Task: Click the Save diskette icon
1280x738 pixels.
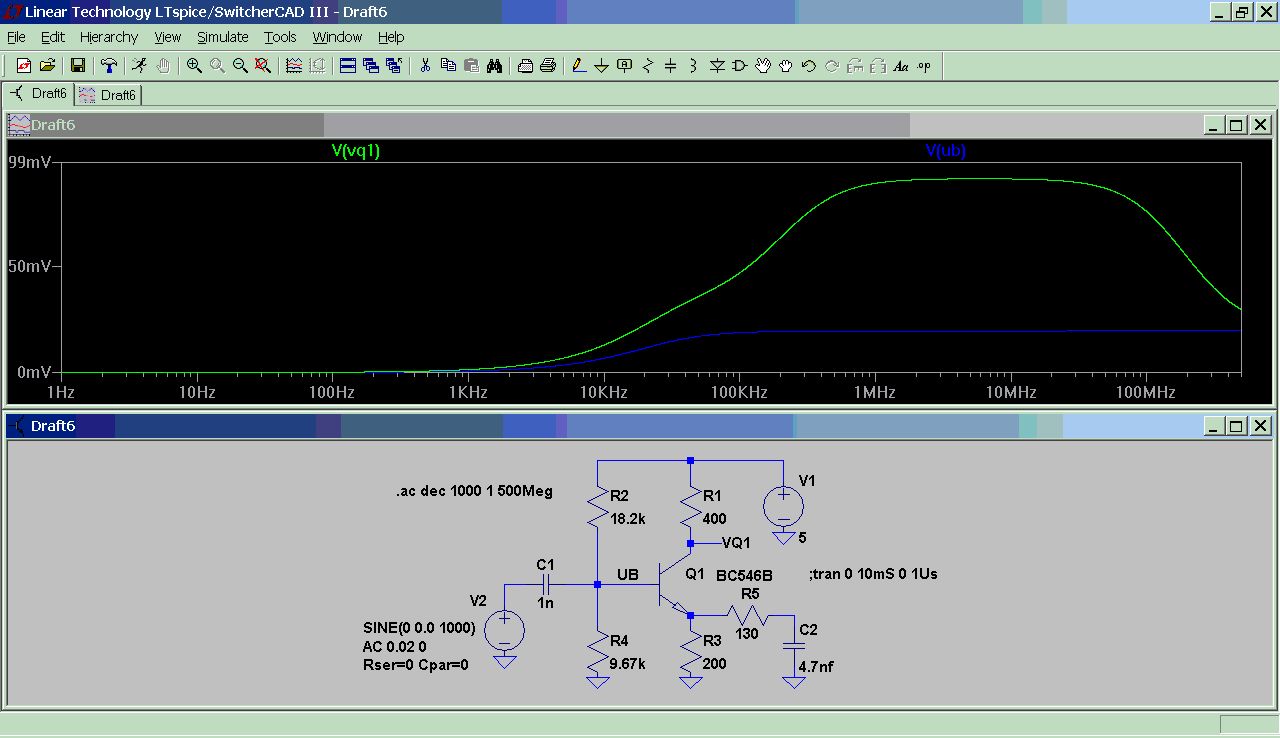Action: click(77, 66)
